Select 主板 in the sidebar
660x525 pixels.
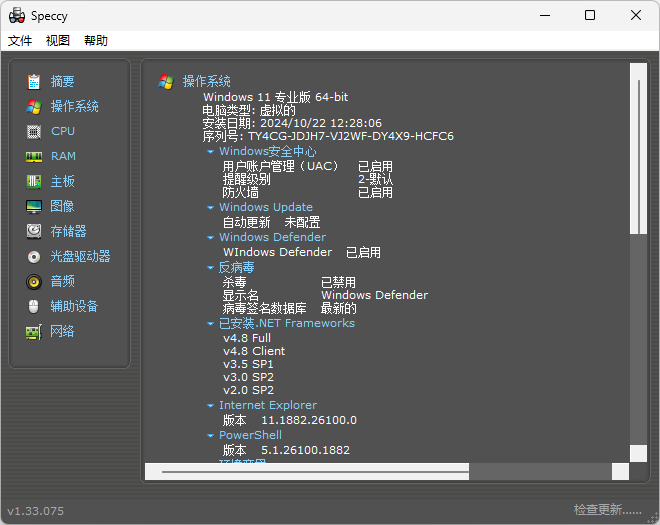point(62,181)
